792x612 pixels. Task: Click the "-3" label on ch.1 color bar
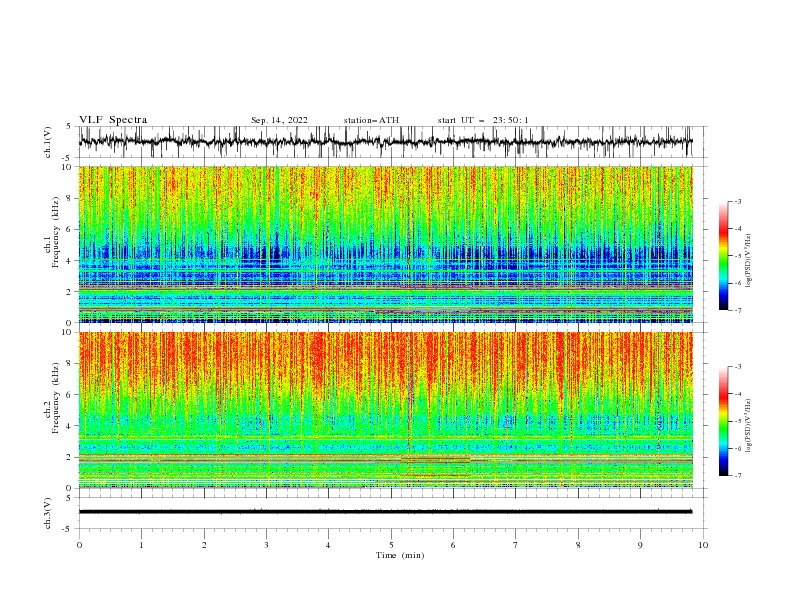point(737,201)
